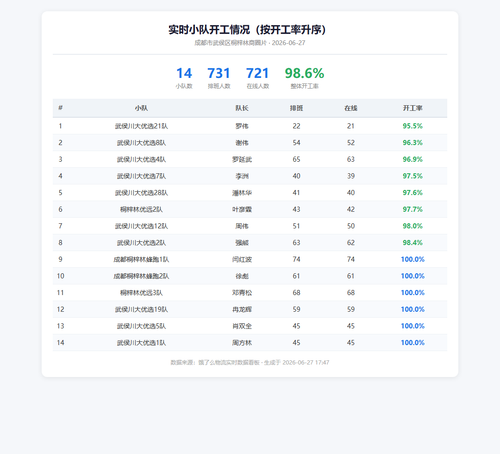500x454 pixels.
Task: Click captain name 周伟 in row 7
Action: click(x=242, y=226)
